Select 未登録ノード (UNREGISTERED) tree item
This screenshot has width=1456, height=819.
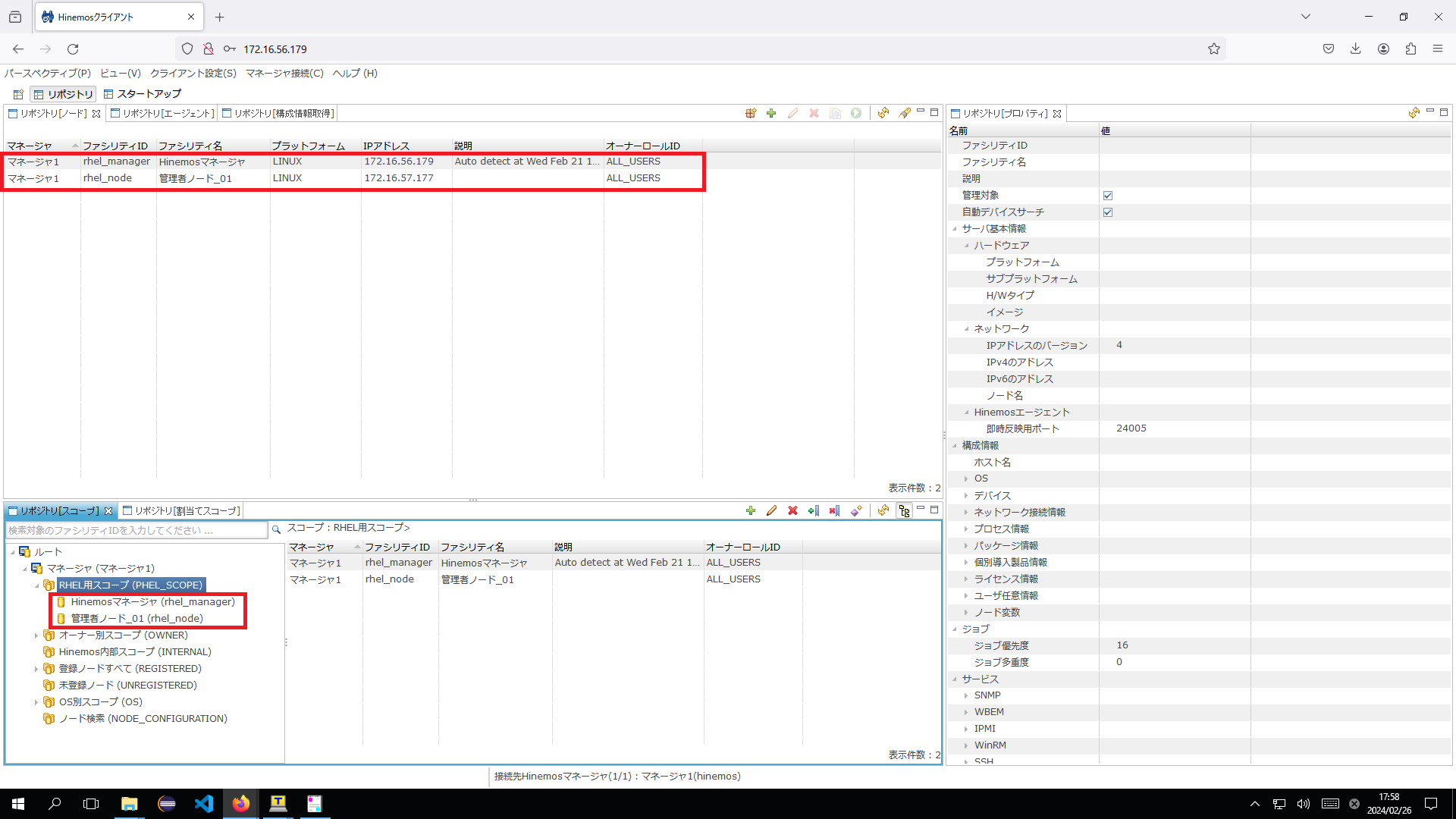pyautogui.click(x=127, y=686)
